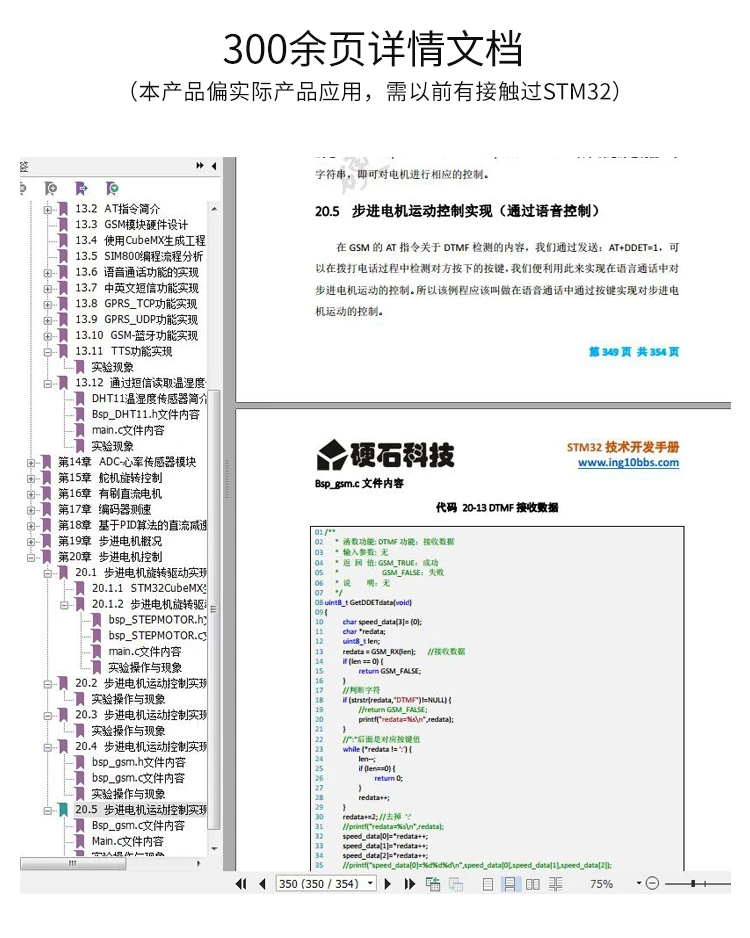750x938 pixels.
Task: Click caption 代码 20-13 DTMF 接收数据
Action: [497, 507]
